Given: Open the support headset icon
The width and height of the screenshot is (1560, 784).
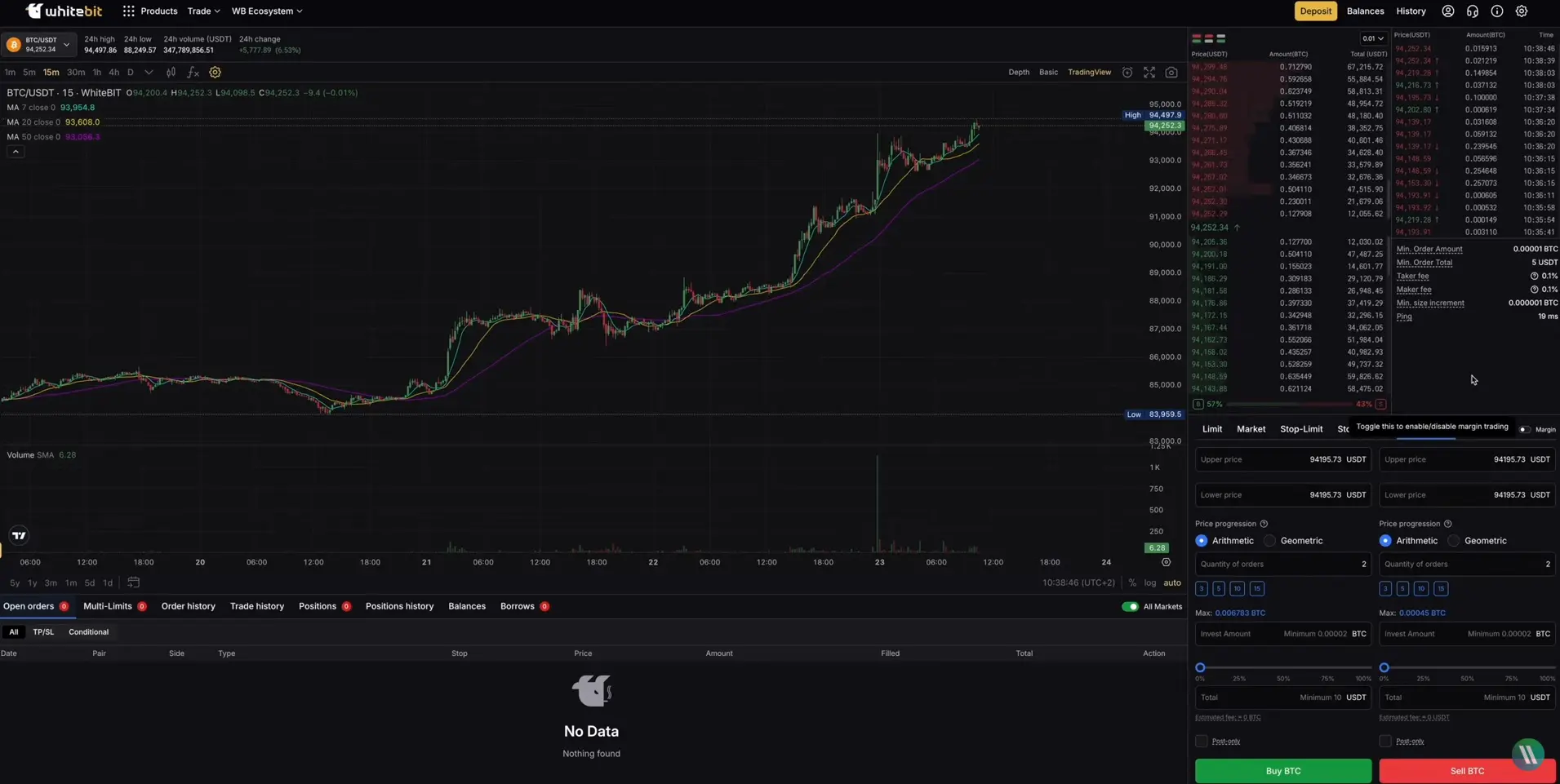Looking at the screenshot, I should (1472, 11).
